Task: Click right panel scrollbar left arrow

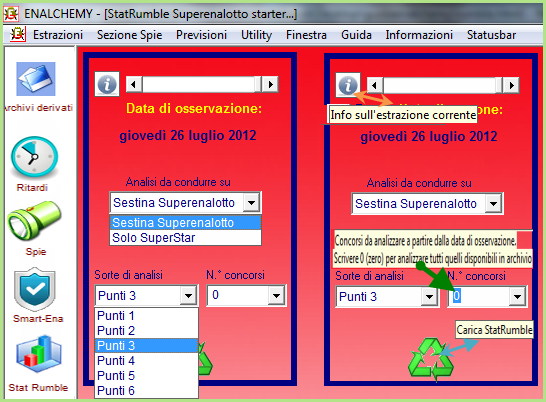Action: 375,85
